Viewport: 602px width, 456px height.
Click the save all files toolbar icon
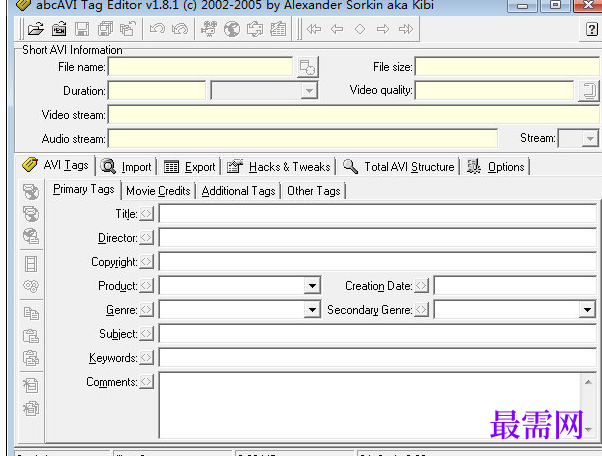pyautogui.click(x=105, y=29)
